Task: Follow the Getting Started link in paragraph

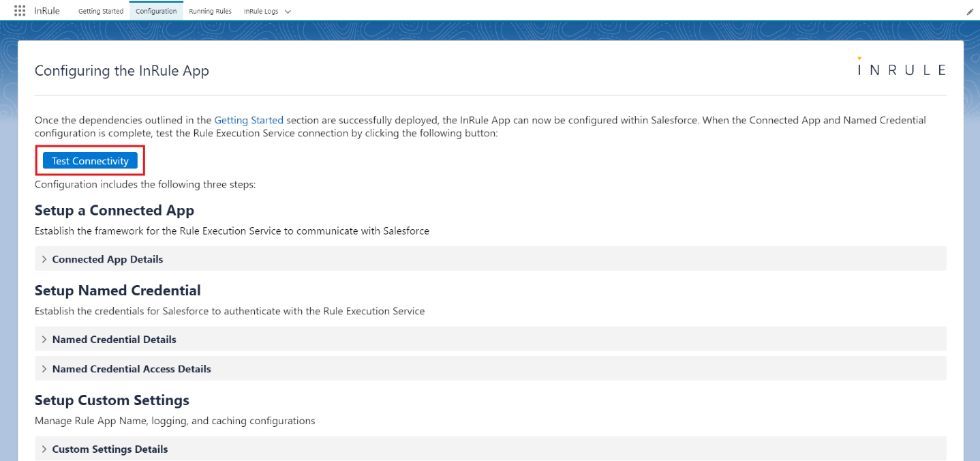Action: pos(249,119)
